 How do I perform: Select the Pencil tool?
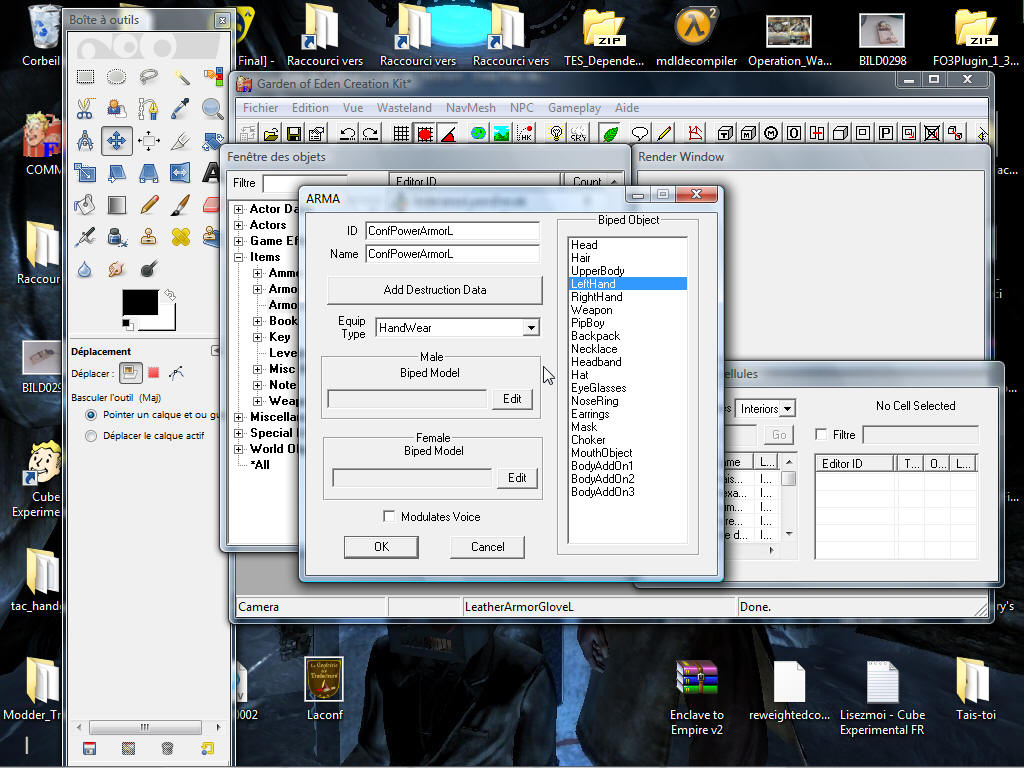coord(149,204)
